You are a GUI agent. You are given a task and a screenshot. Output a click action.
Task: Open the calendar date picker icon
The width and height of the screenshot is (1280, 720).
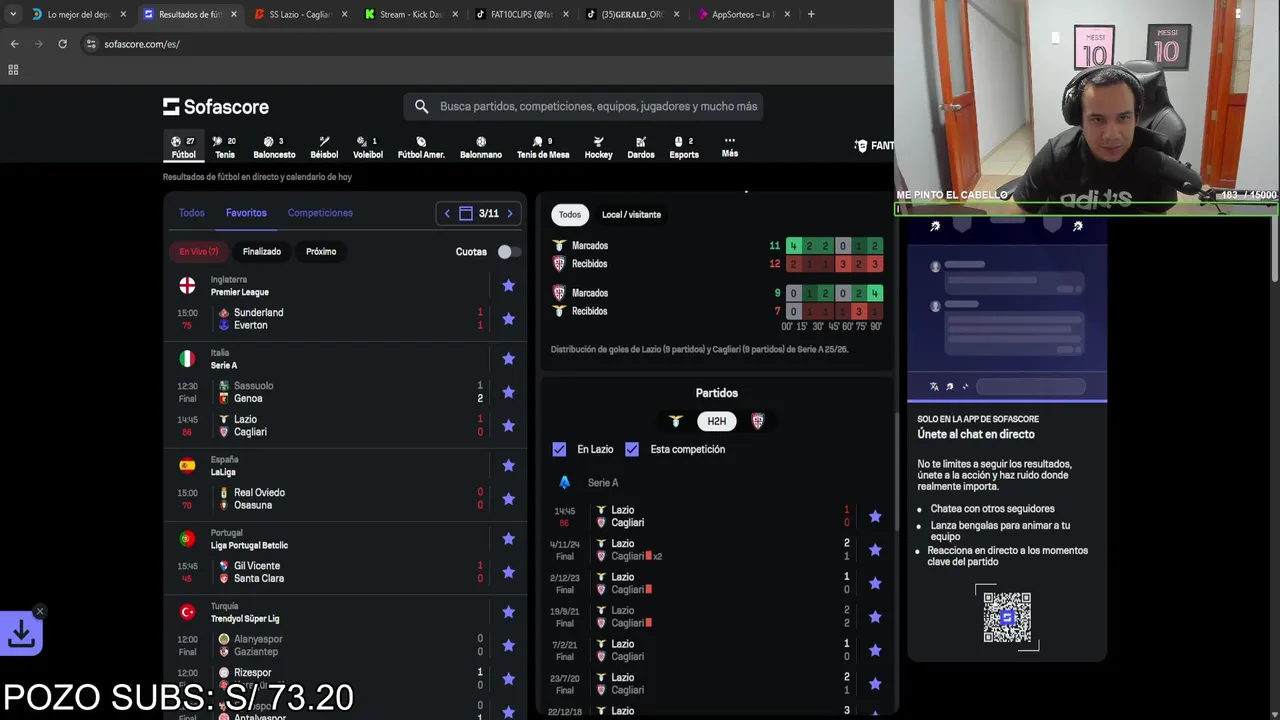[x=465, y=213]
